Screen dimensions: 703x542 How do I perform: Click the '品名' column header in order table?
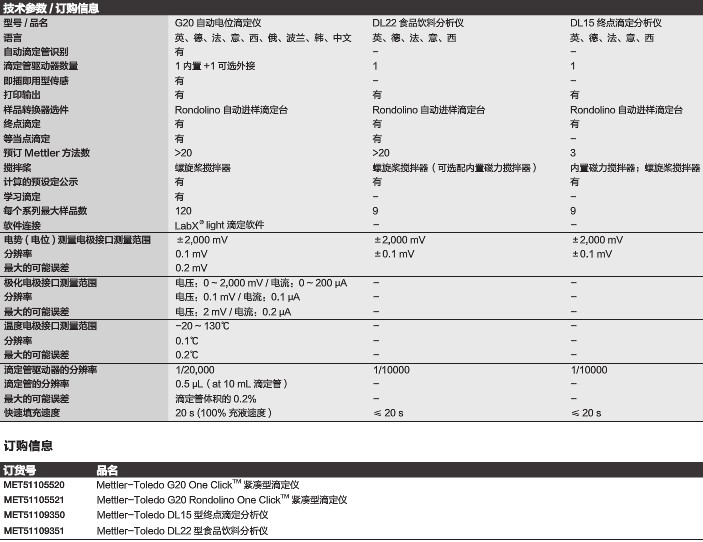point(107,470)
